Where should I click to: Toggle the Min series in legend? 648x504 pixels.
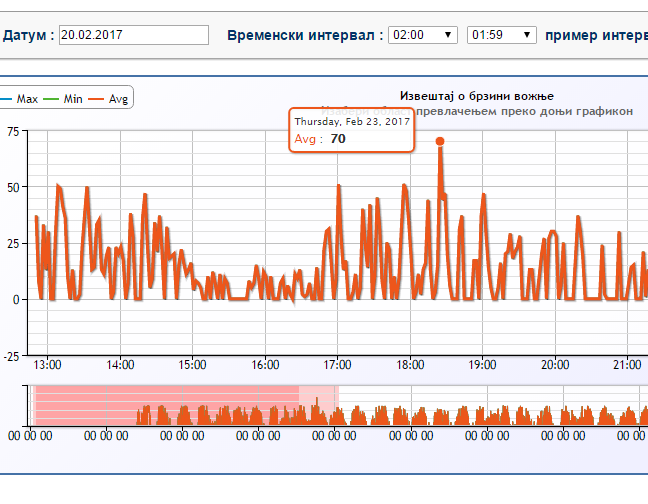coord(70,99)
